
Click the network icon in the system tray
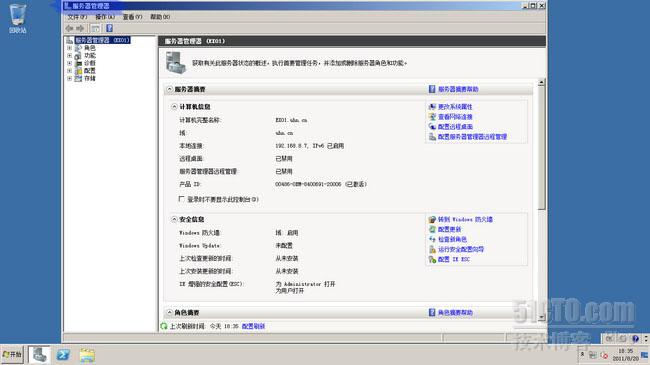tap(593, 355)
